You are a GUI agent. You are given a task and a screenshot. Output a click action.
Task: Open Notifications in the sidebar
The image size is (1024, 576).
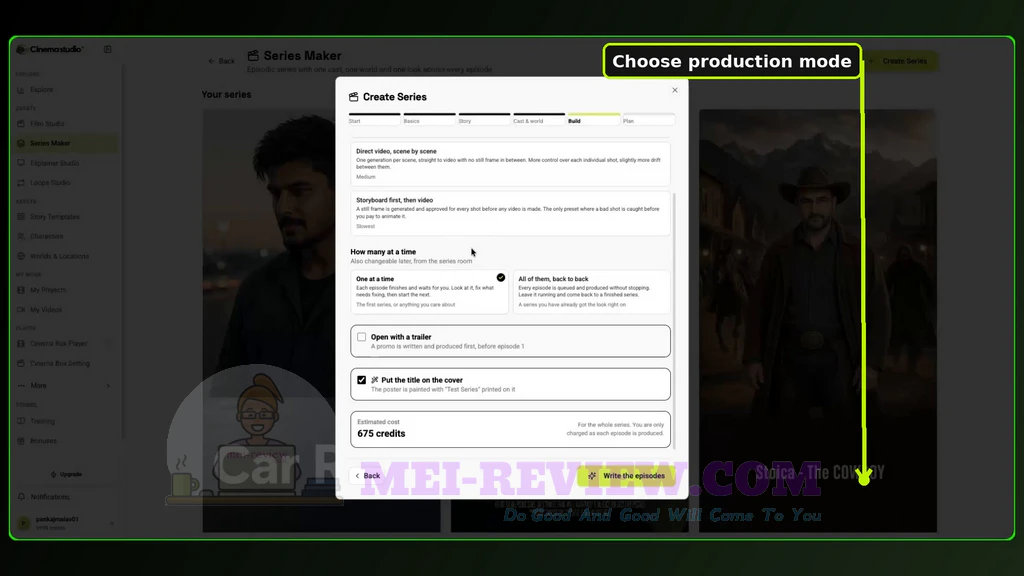pyautogui.click(x=65, y=497)
